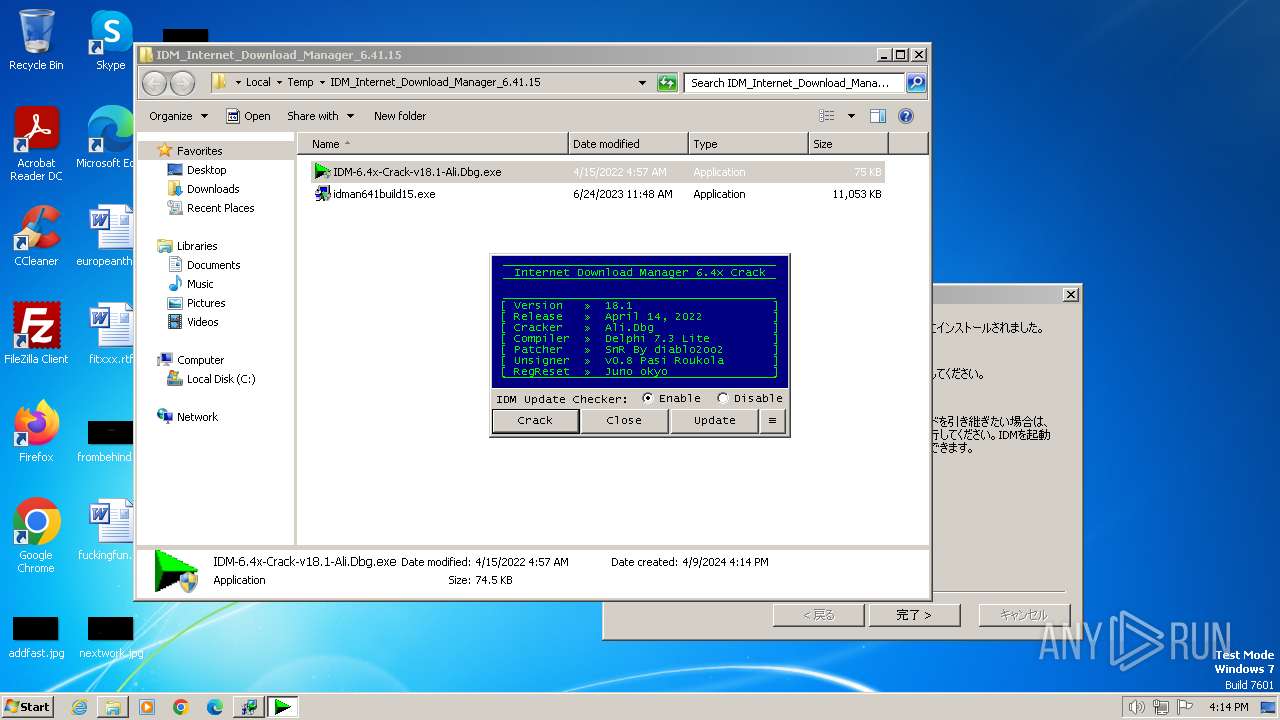Focus the Search IDM folder field

795,83
